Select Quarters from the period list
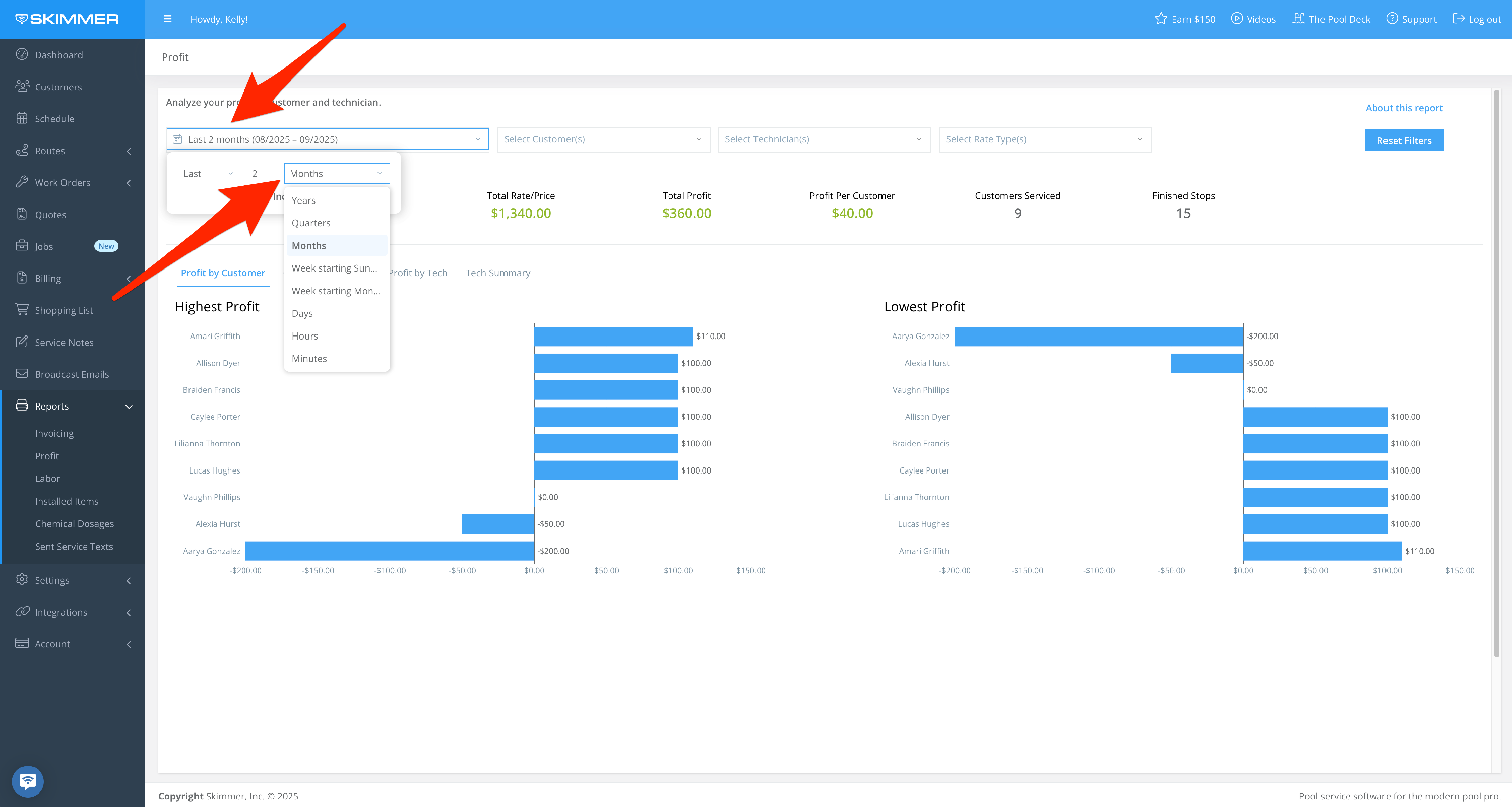The image size is (1512, 807). tap(311, 223)
